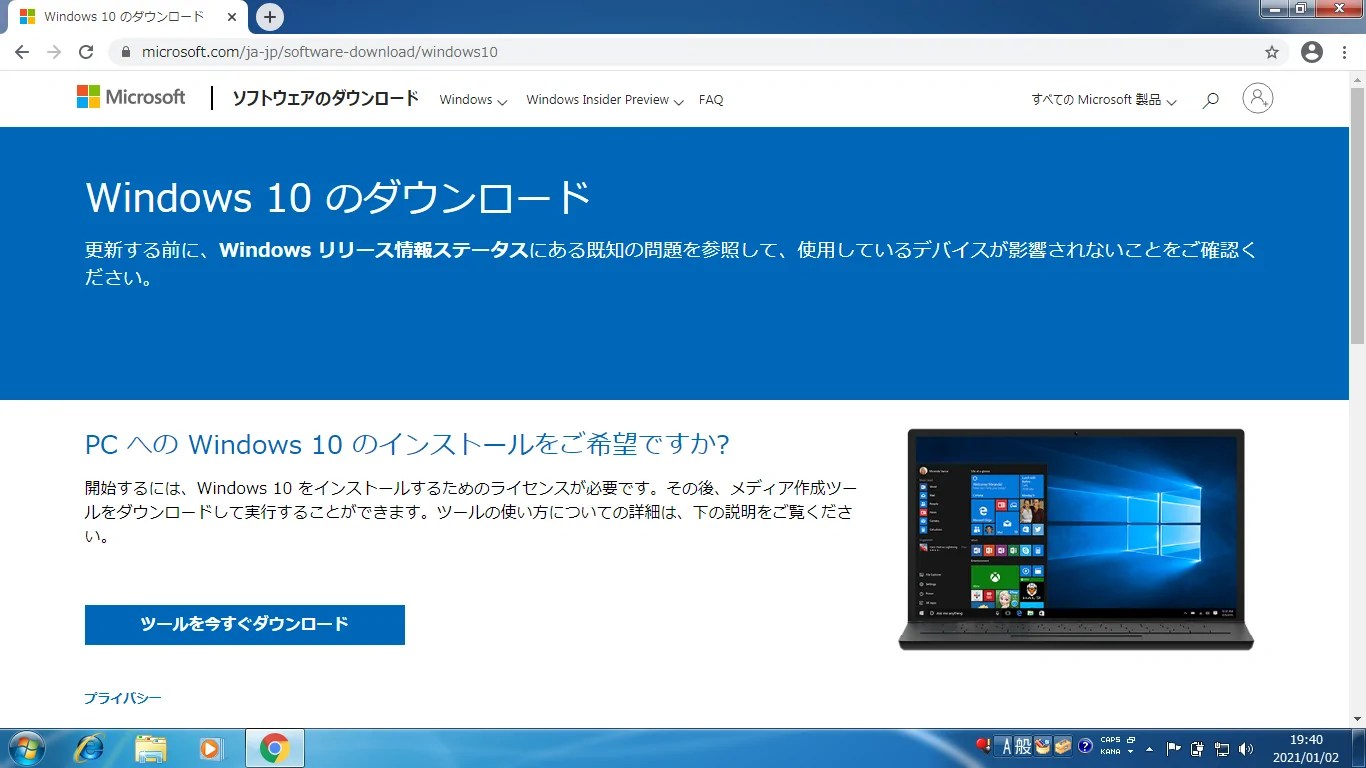Viewport: 1366px width, 768px height.
Task: Open the Chrome profile avatar
Action: [1312, 52]
